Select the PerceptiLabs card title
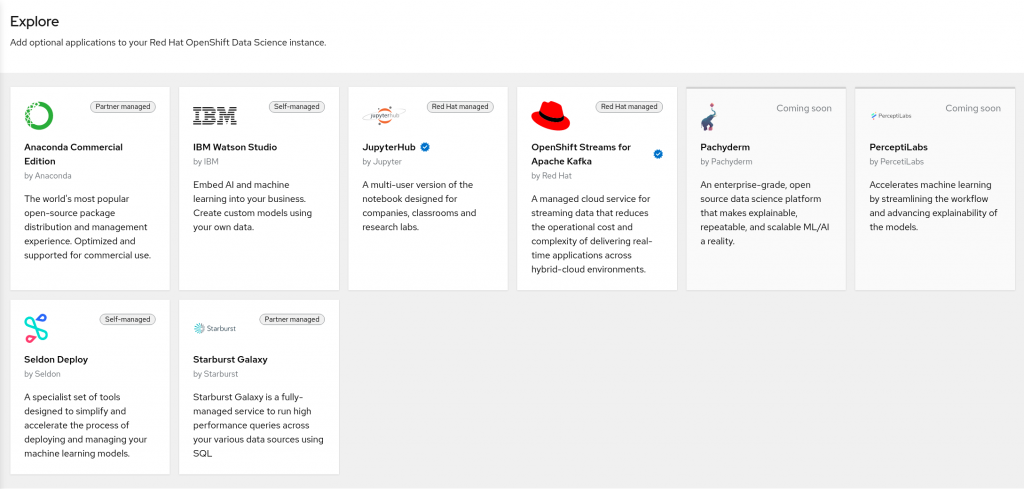The width and height of the screenshot is (1024, 489). pos(899,147)
